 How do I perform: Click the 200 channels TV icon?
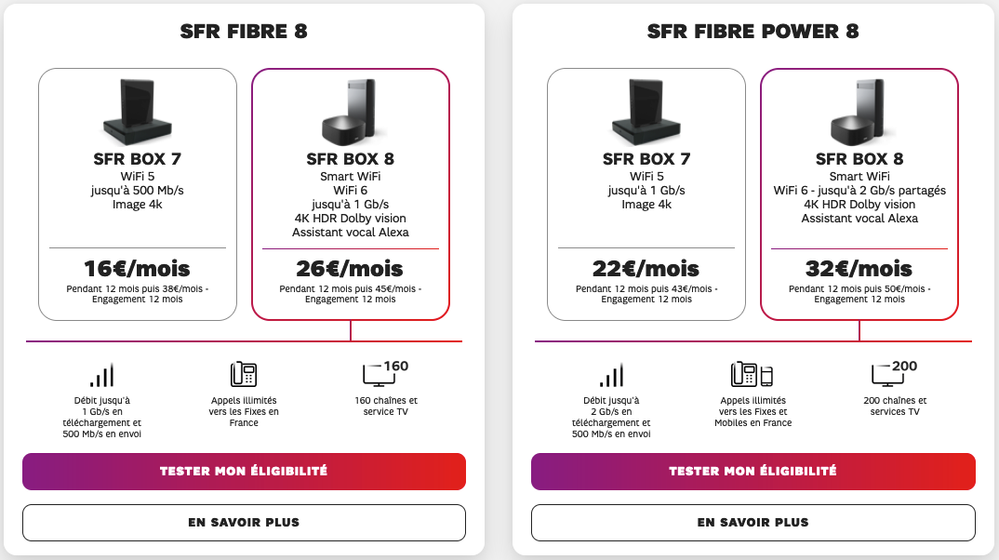[x=893, y=373]
